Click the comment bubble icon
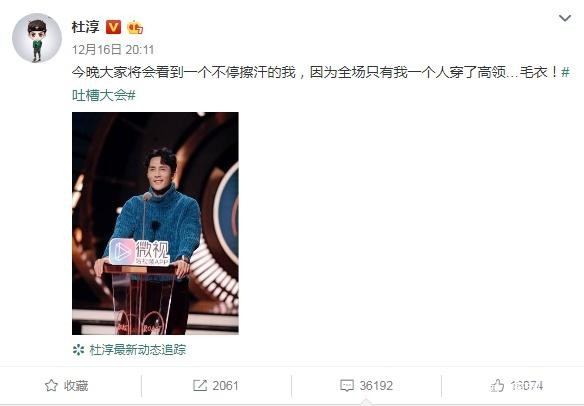Image resolution: width=584 pixels, height=406 pixels. tap(347, 386)
